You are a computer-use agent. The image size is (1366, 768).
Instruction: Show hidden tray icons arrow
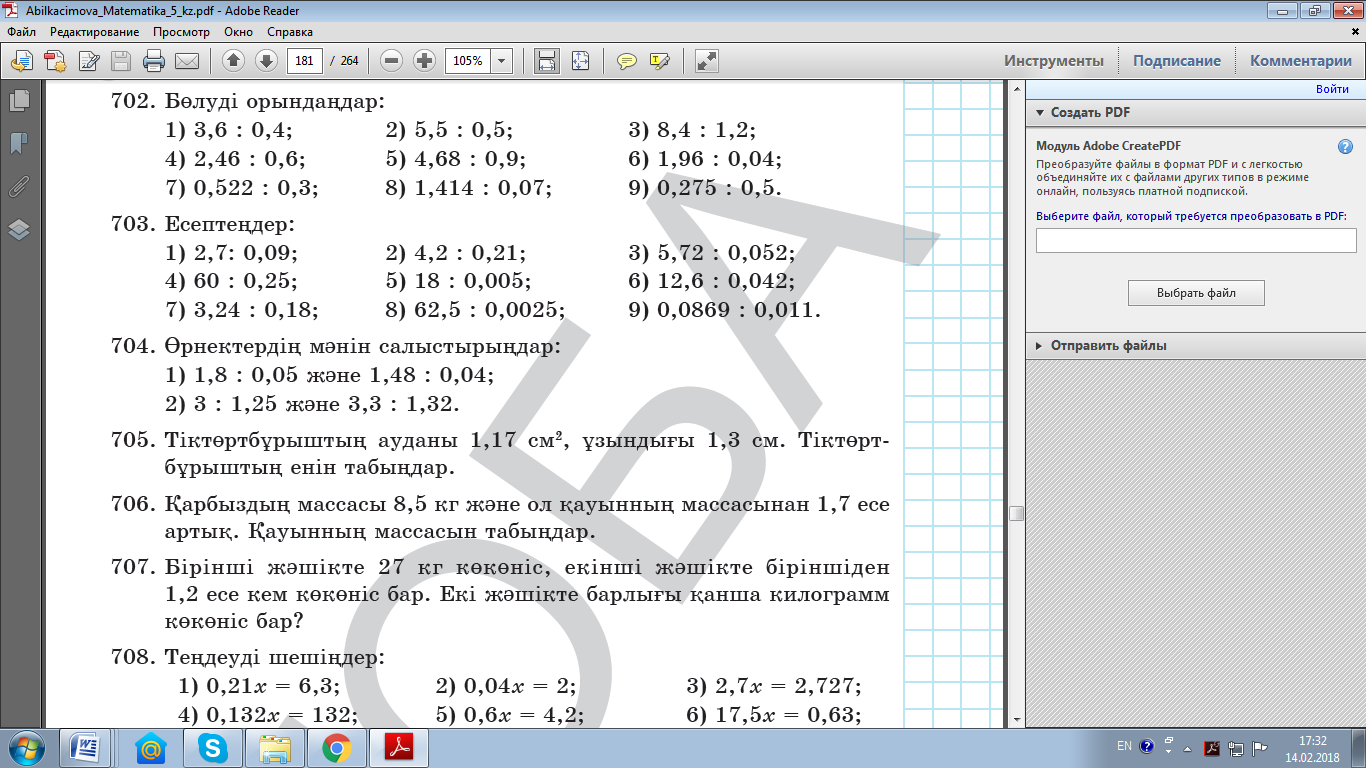[1187, 748]
